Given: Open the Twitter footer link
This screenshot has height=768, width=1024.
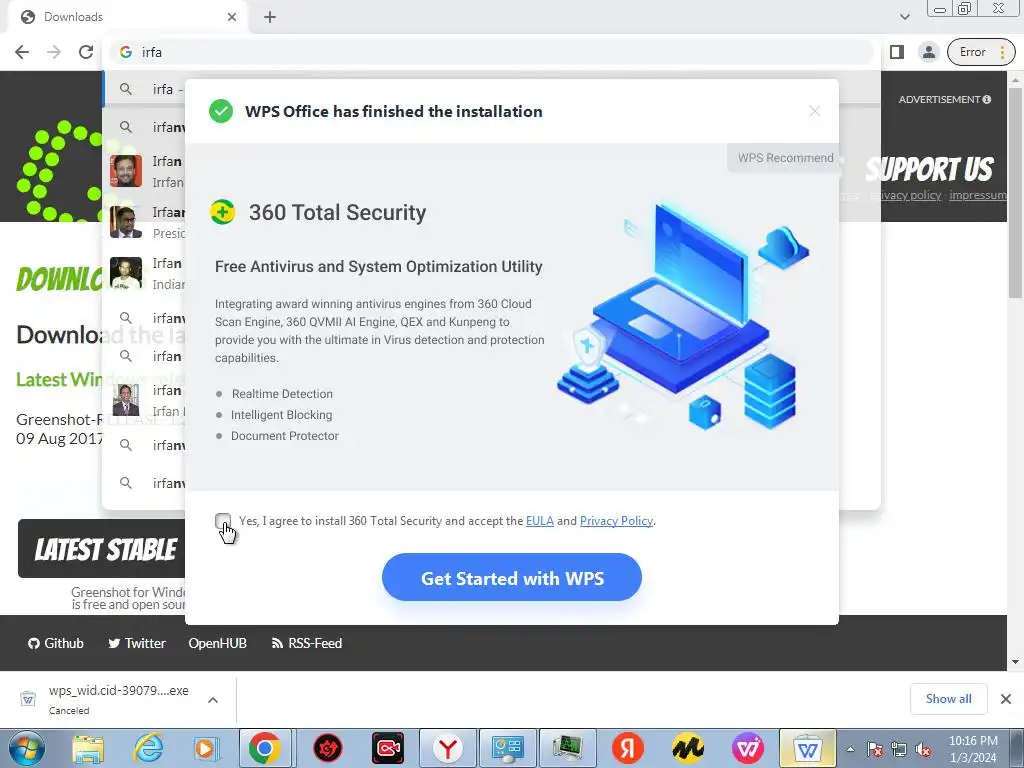Looking at the screenshot, I should tap(136, 643).
